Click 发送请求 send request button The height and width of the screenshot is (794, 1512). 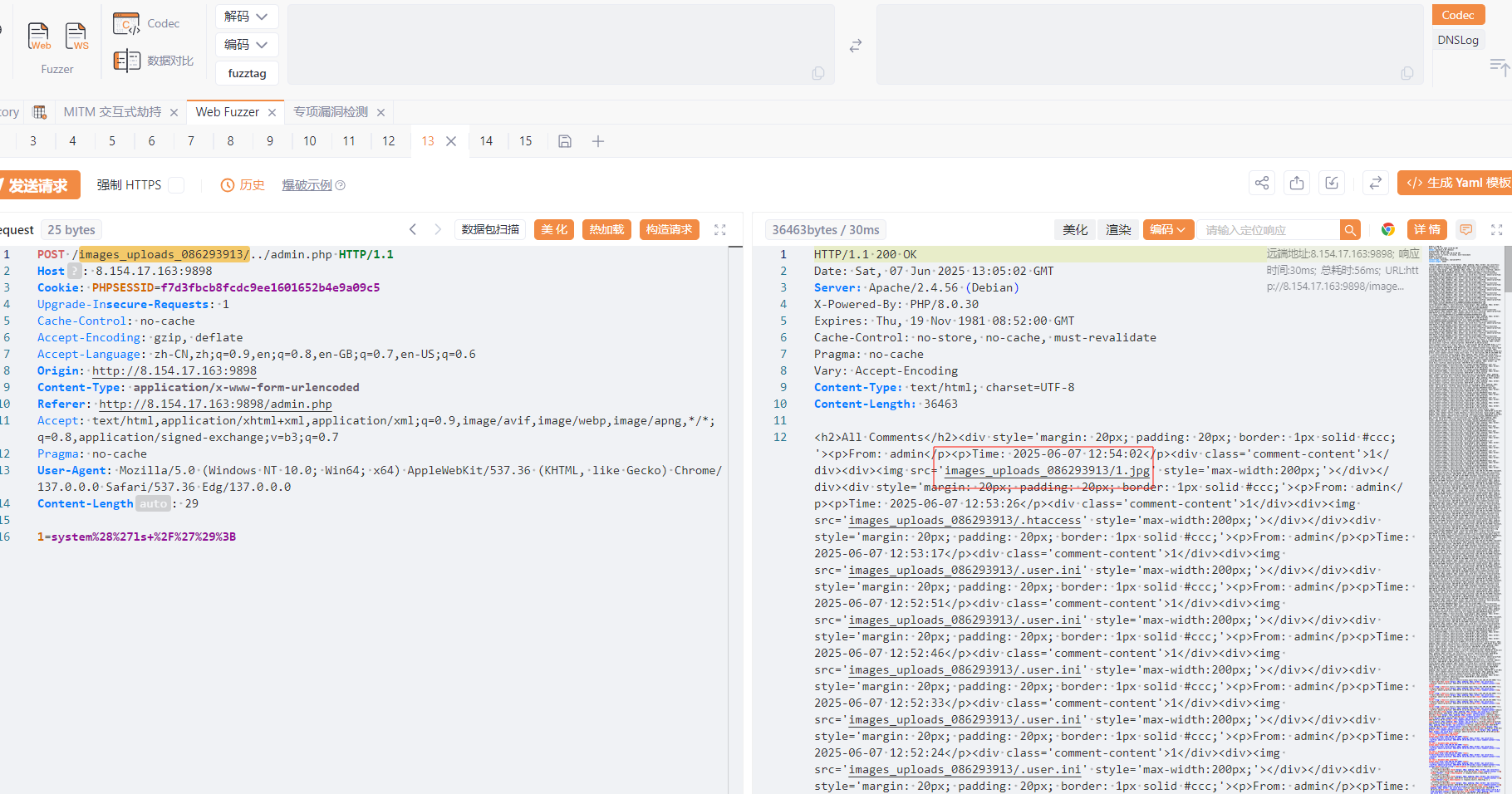tap(38, 185)
